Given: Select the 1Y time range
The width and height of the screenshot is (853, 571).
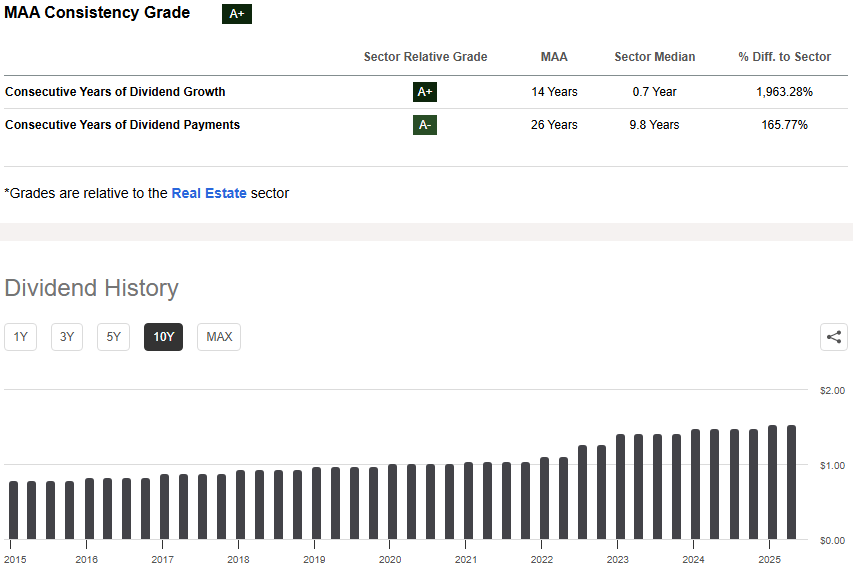Looking at the screenshot, I should point(20,337).
